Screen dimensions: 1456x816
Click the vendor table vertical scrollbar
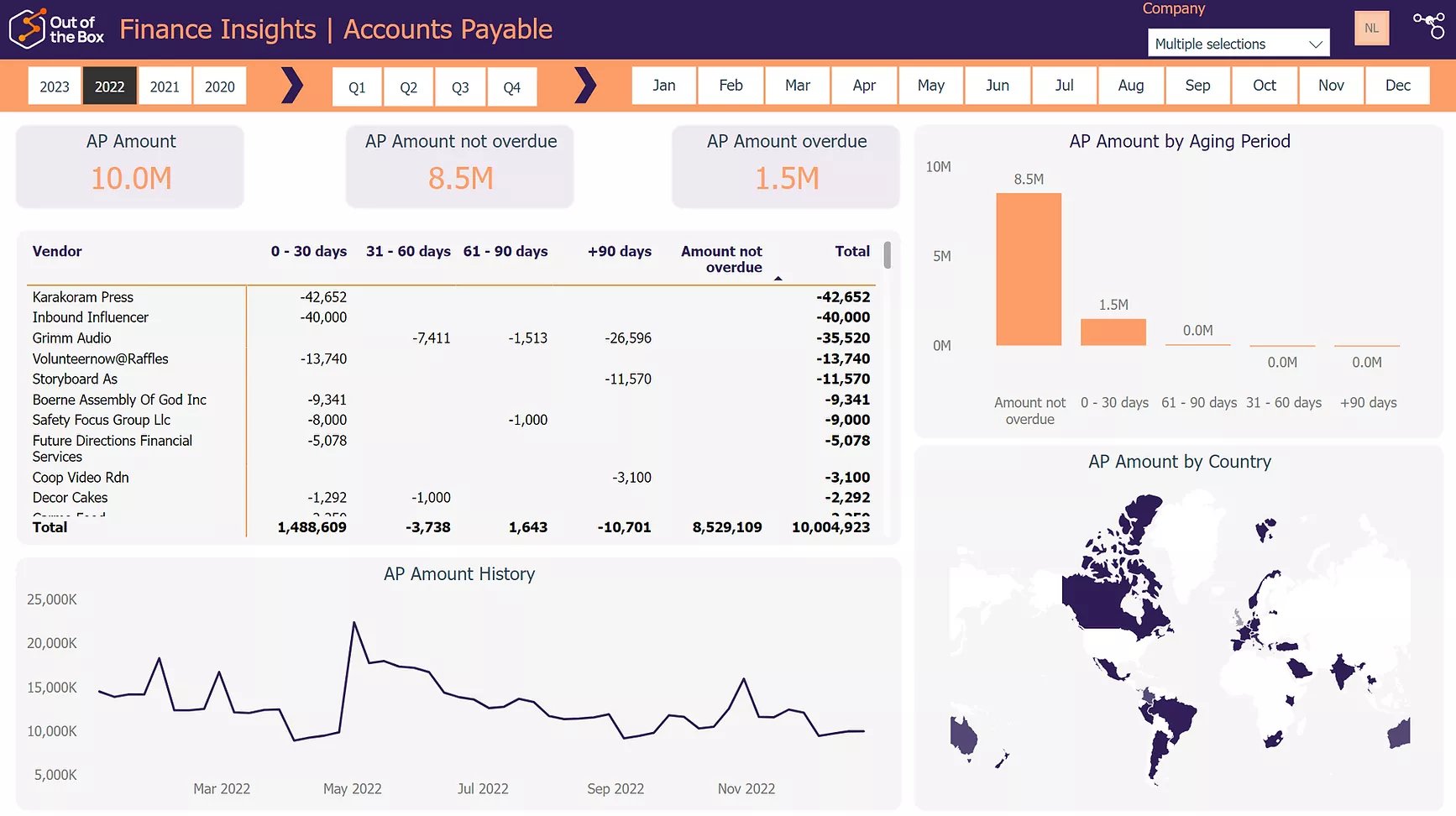887,255
